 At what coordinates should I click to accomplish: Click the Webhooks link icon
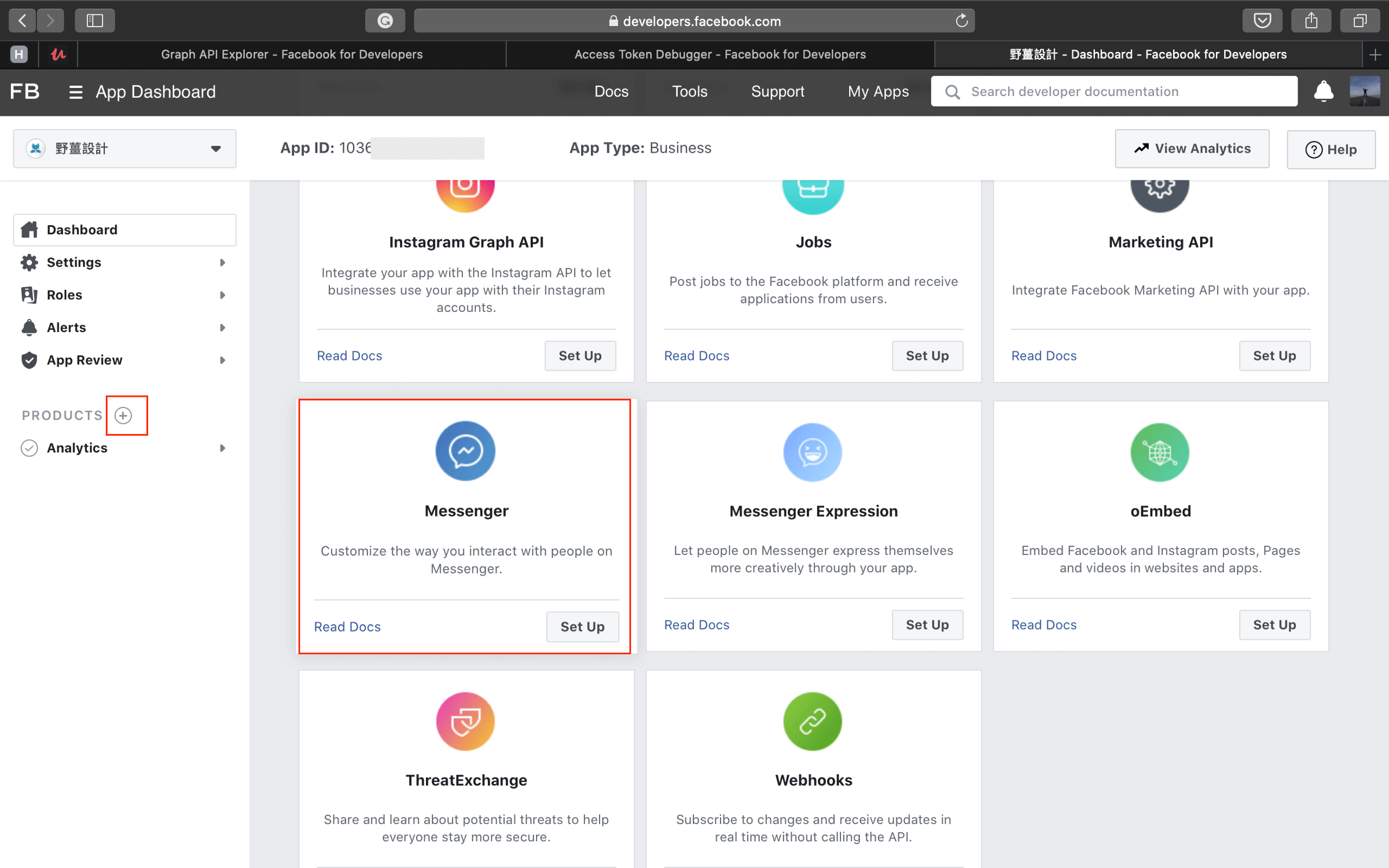[813, 722]
